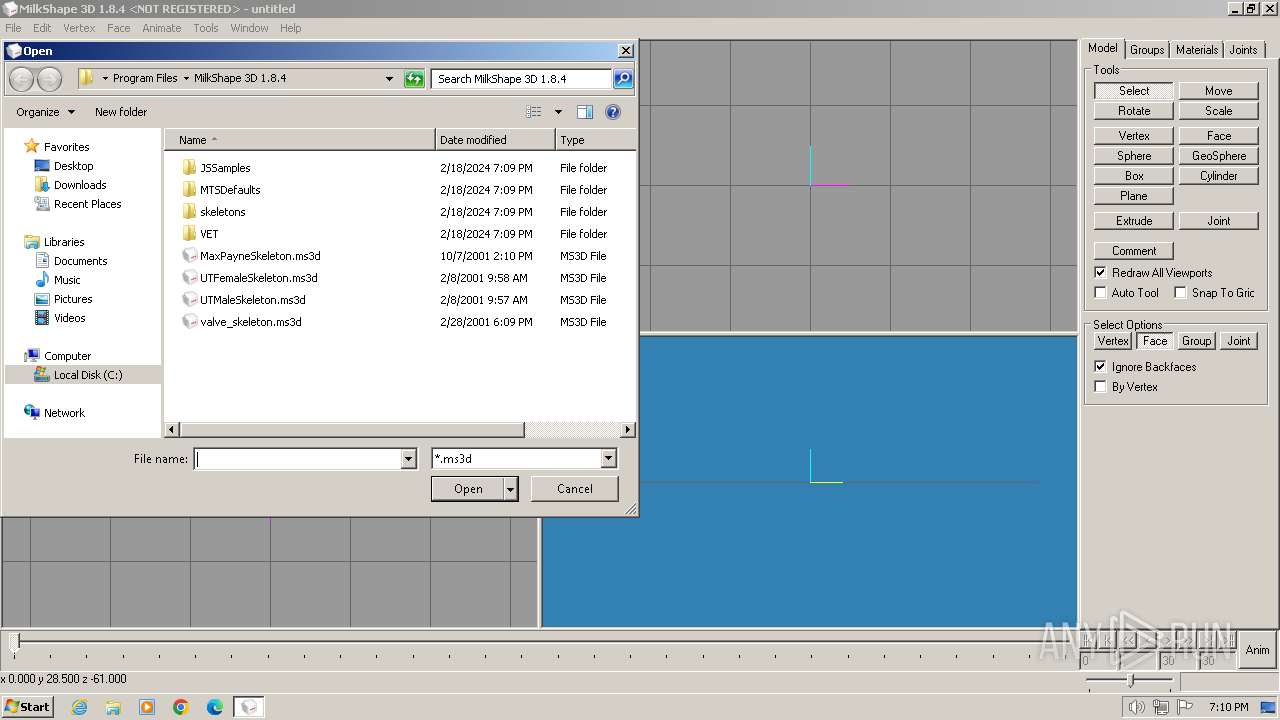
Task: Expand the Program Files breadcrumb arrow
Action: tap(186, 78)
